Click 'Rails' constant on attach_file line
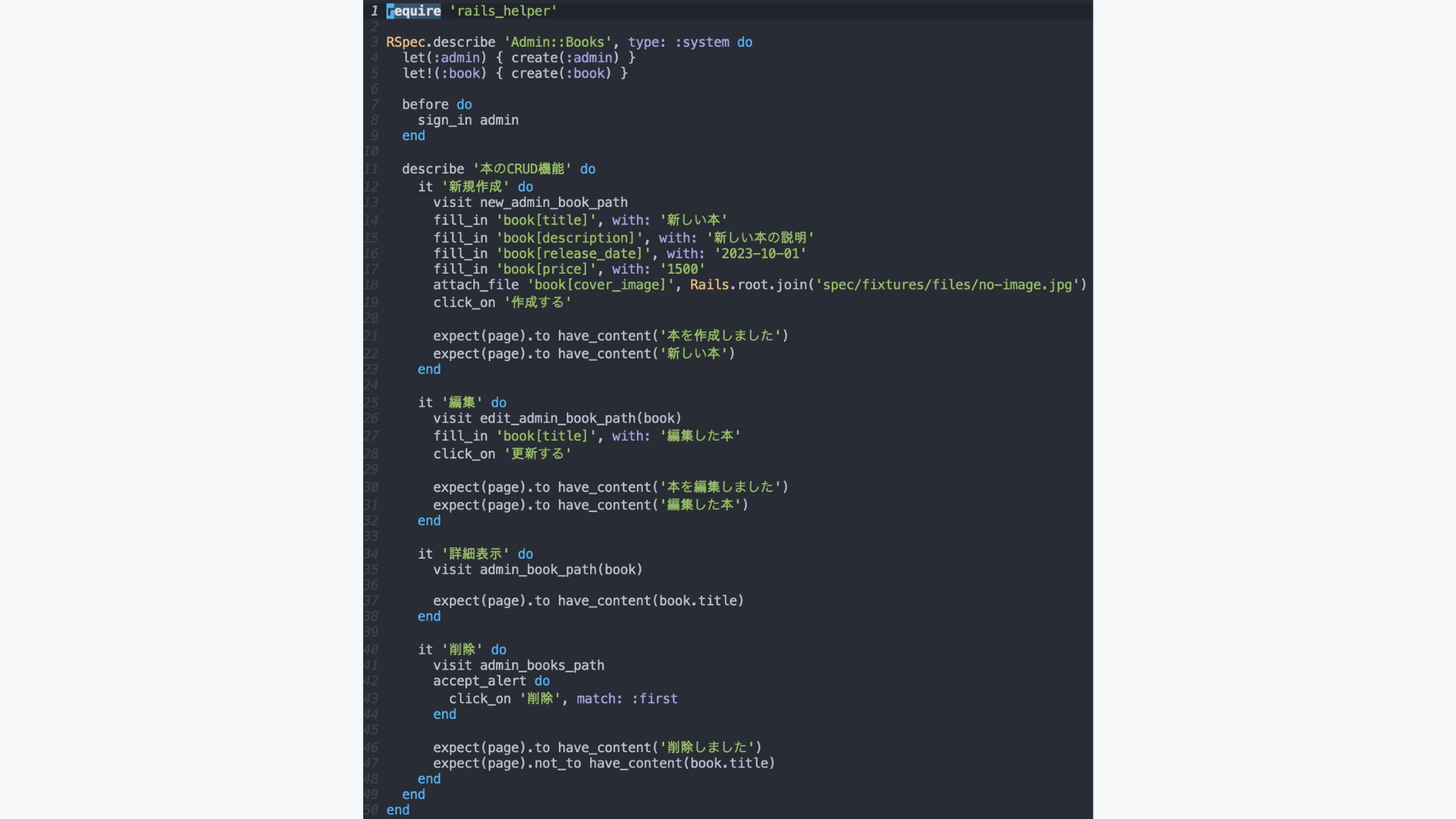 (709, 285)
